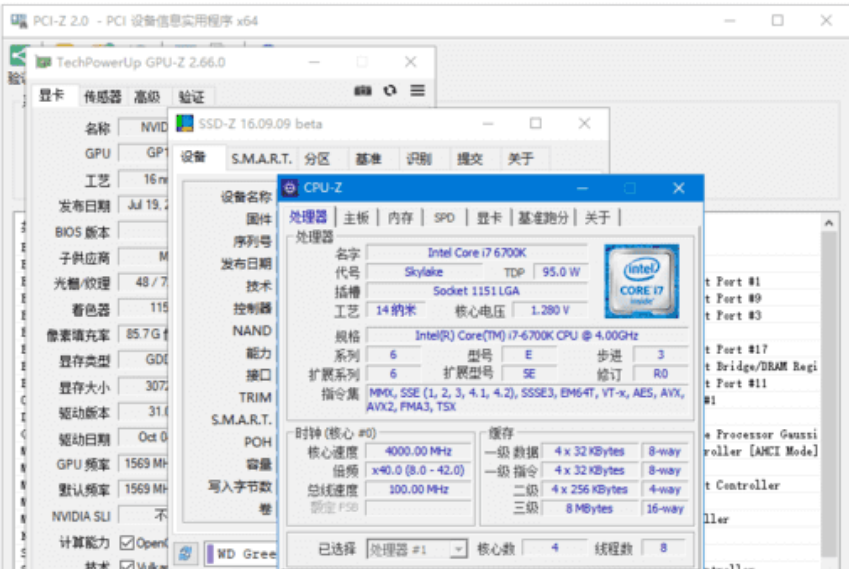Click the i7-6700K CPU @ 4.00GHz specification field

point(527,336)
